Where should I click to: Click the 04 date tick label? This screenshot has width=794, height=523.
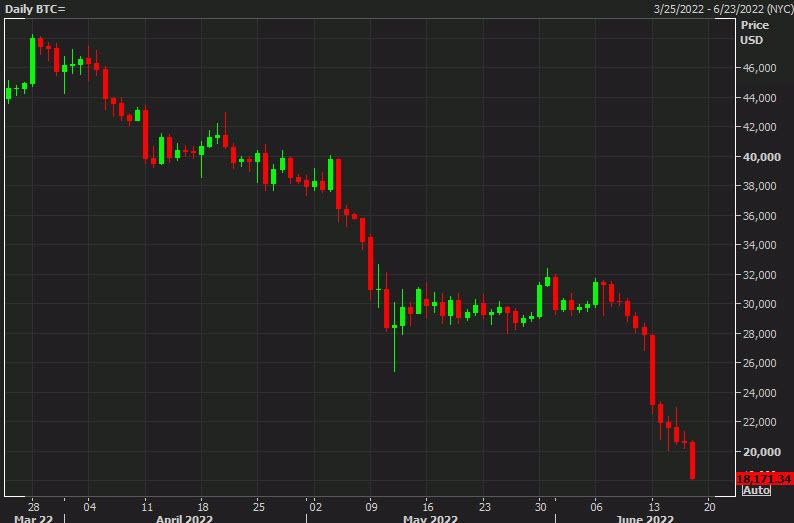tap(90, 507)
